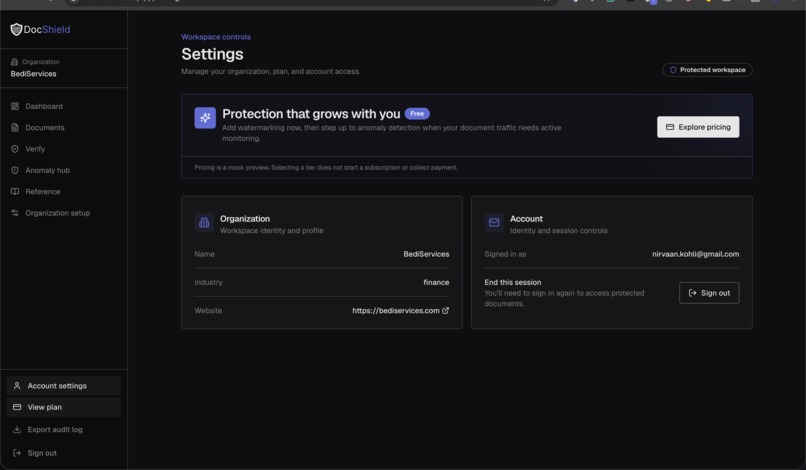Click the 'Signed in as' label
Viewport: 806px width, 470px height.
(x=505, y=254)
